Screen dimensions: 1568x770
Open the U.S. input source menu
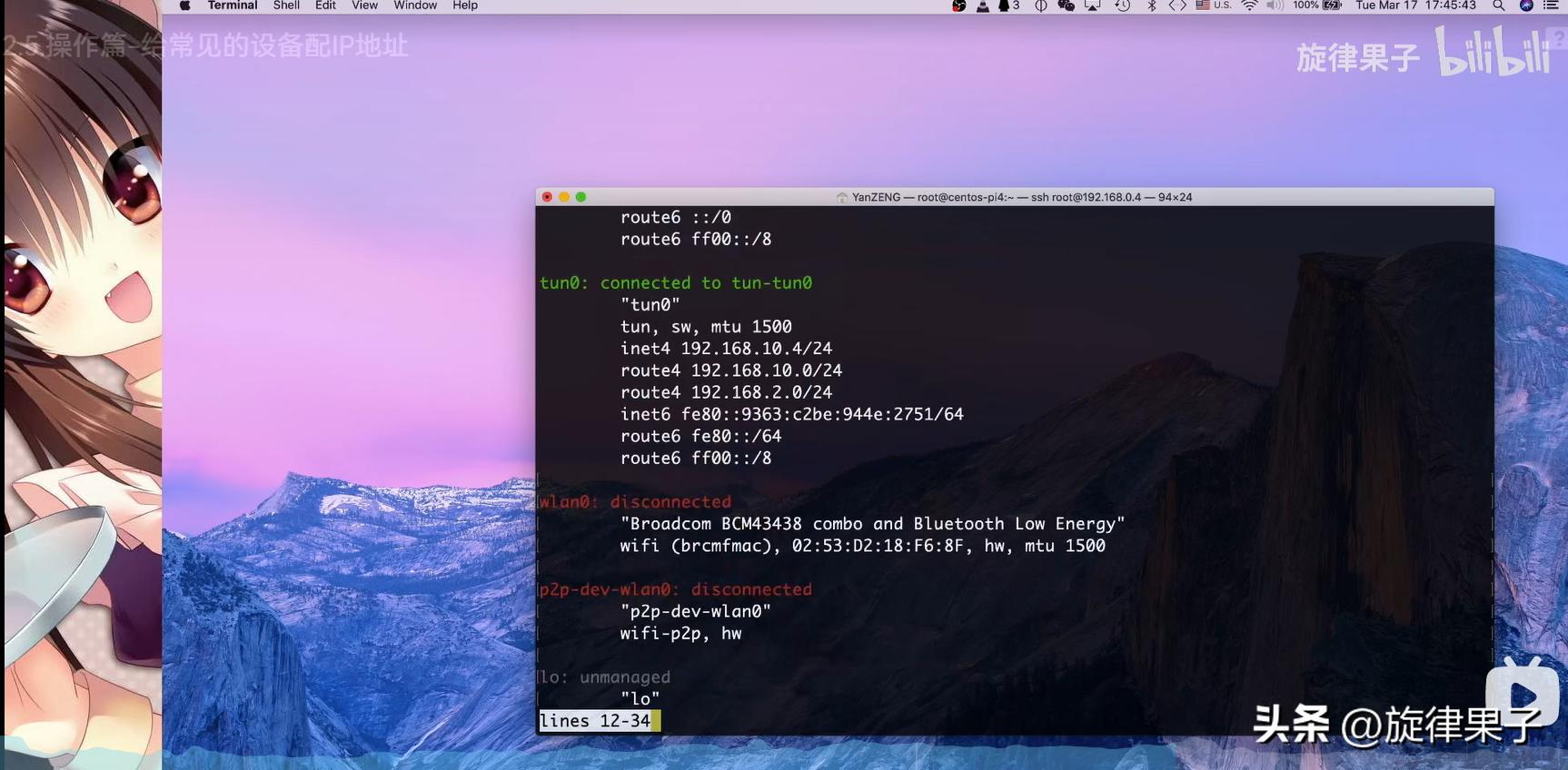[1214, 5]
